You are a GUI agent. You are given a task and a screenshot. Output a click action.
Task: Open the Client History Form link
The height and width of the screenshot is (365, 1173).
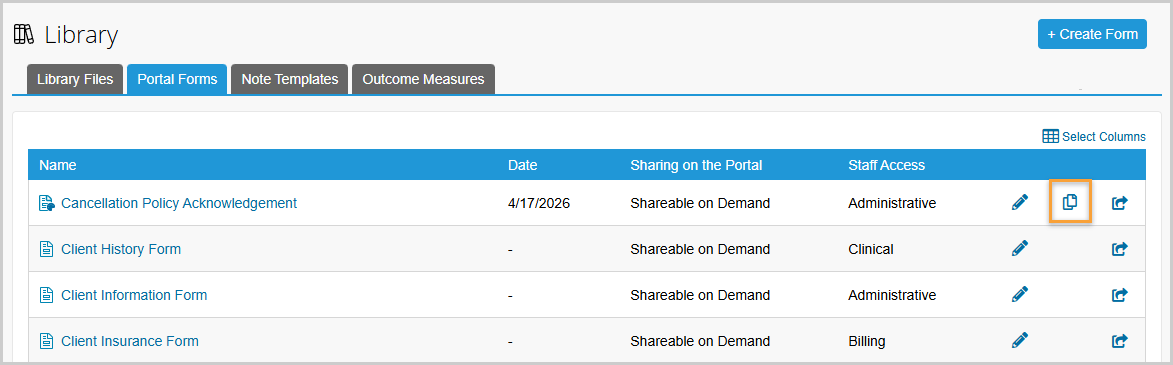121,249
